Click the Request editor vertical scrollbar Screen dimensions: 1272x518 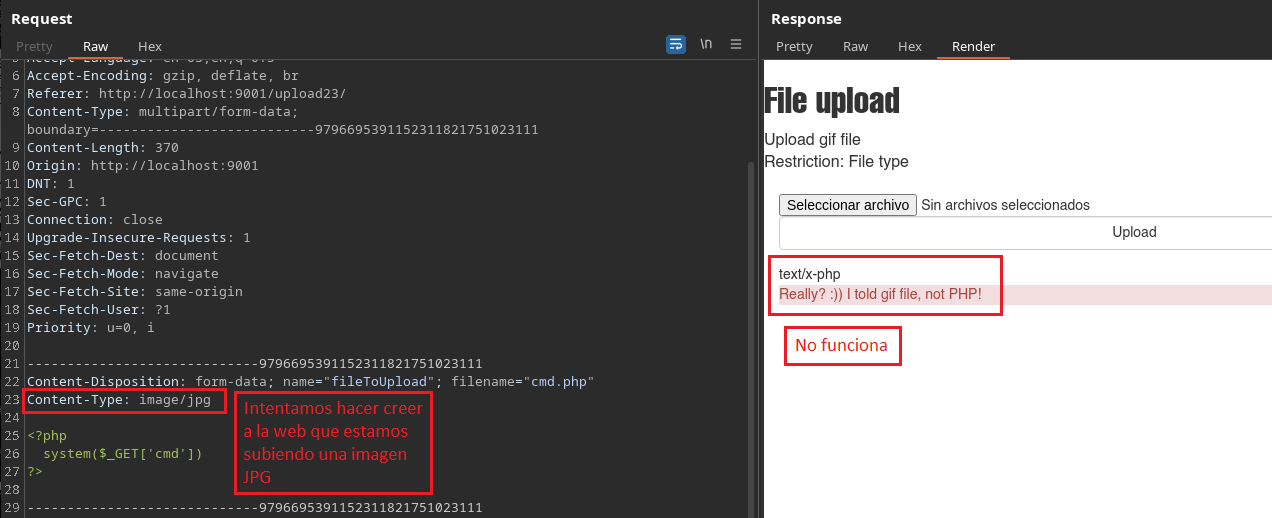752,300
